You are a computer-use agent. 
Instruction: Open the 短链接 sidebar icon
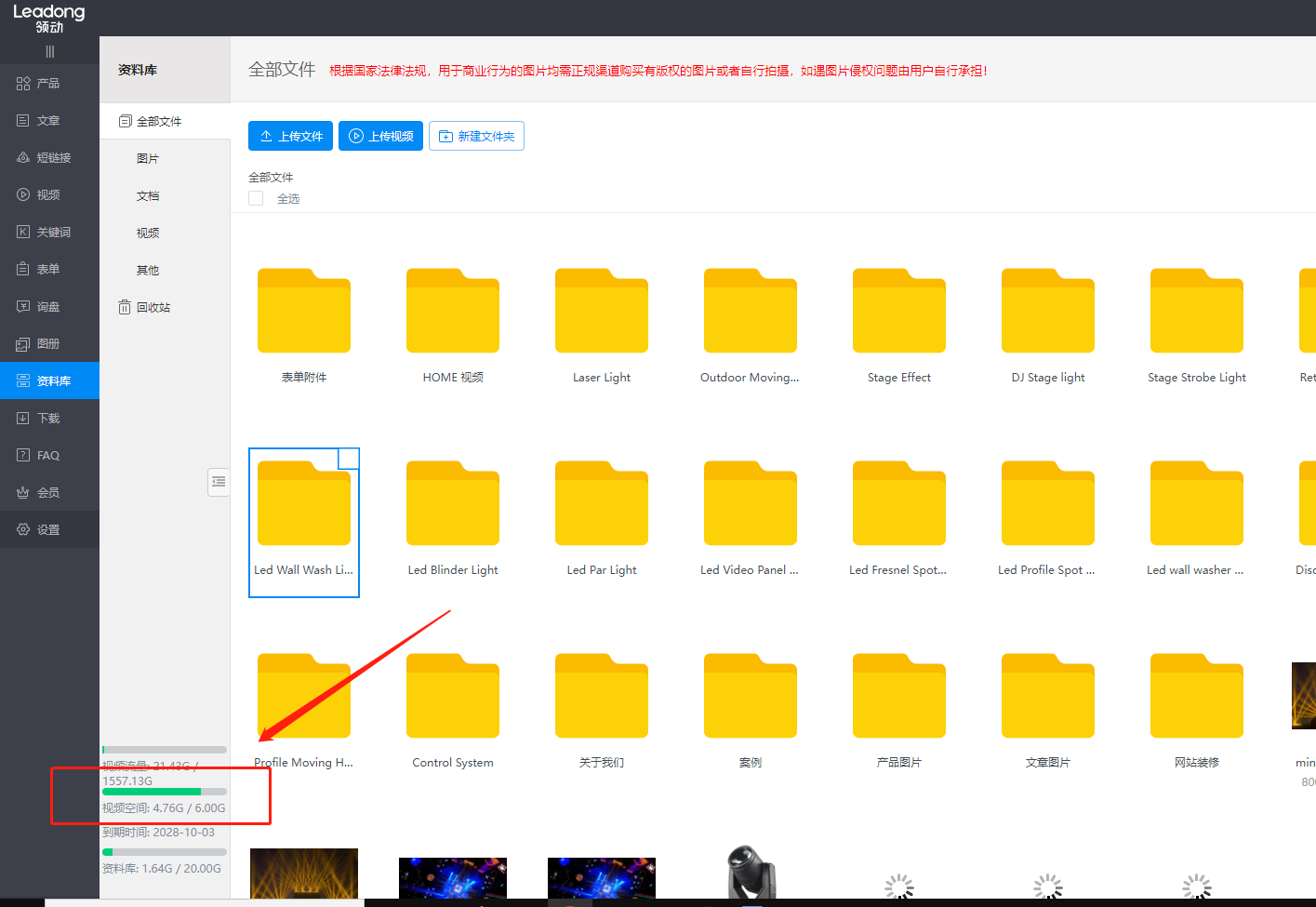(x=23, y=158)
